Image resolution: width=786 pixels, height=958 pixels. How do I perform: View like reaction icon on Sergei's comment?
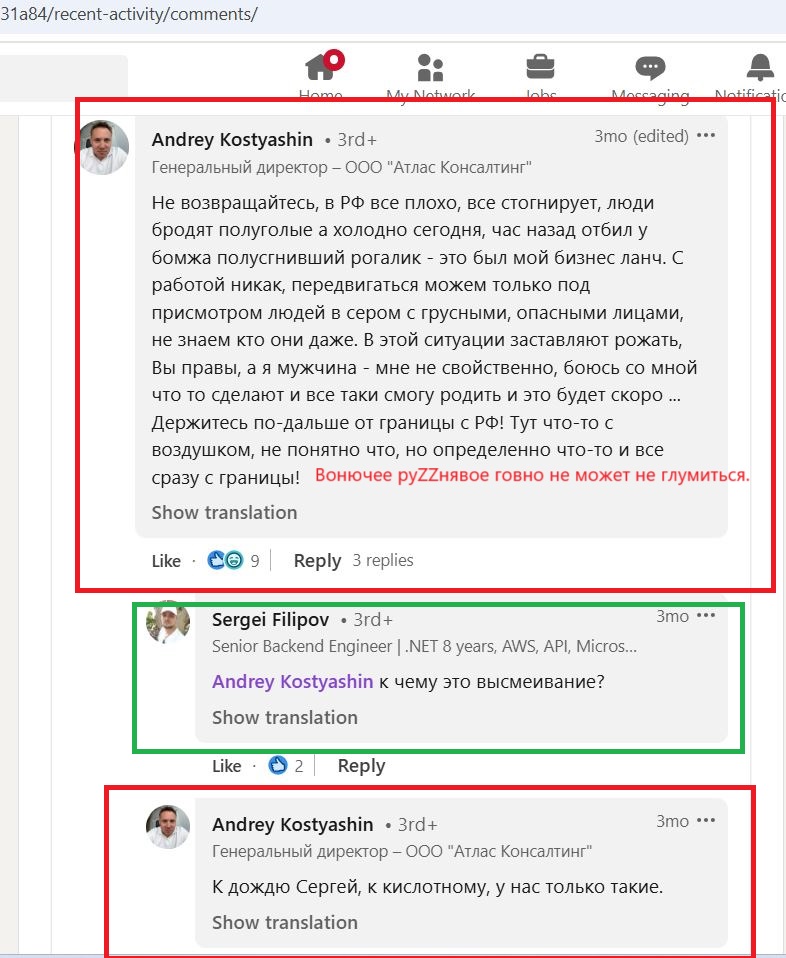point(277,765)
